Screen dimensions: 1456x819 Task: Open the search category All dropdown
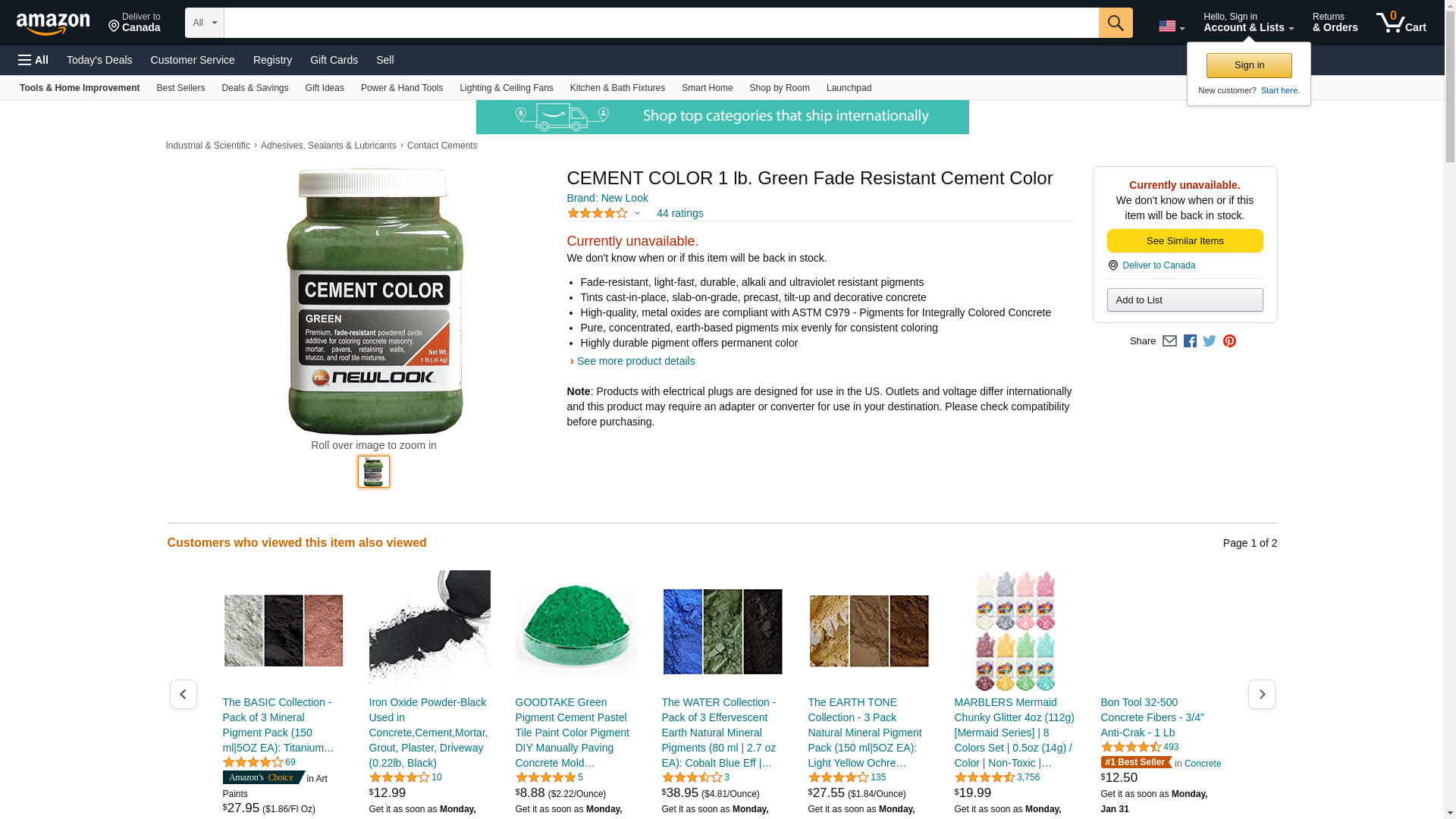tap(205, 23)
